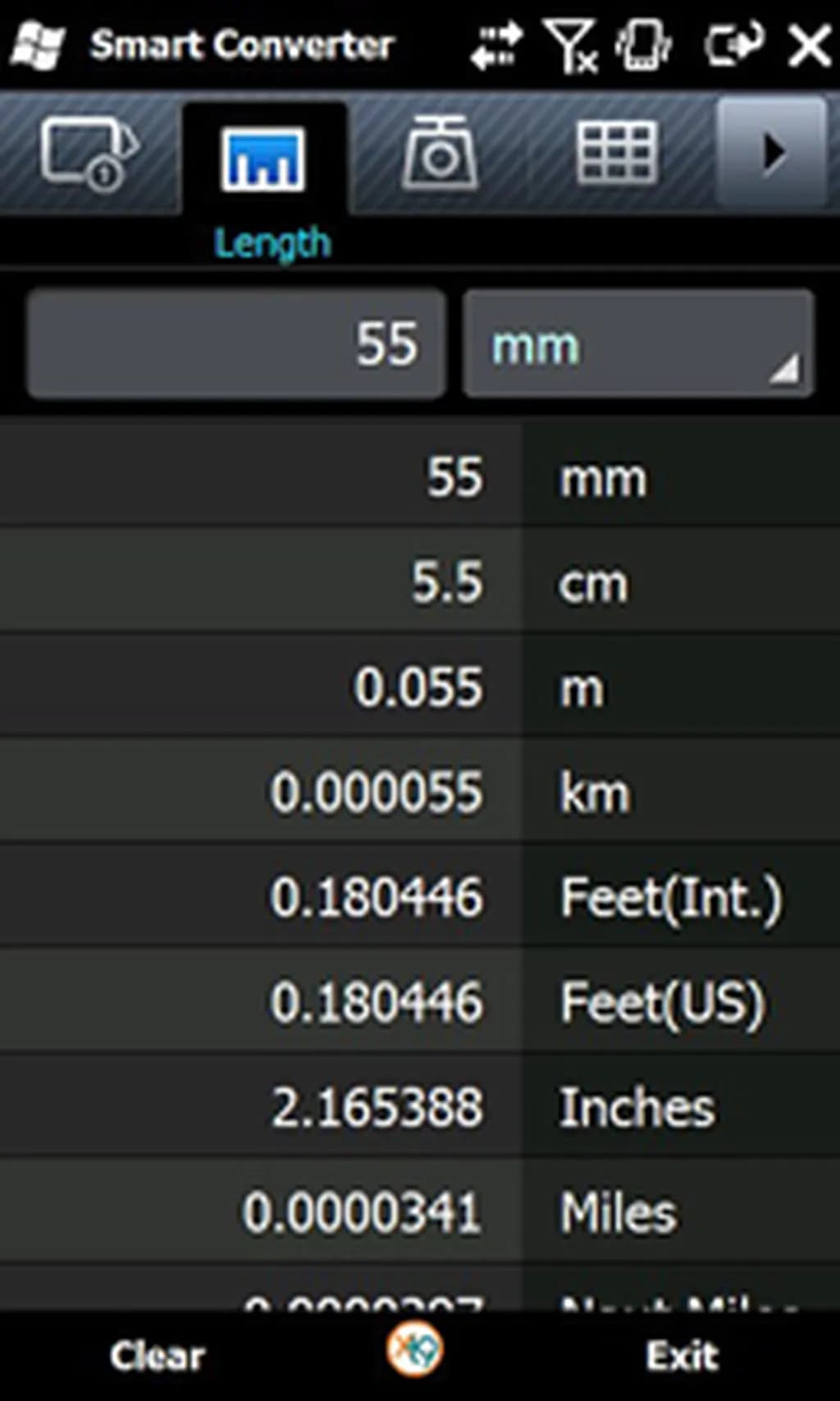Image resolution: width=840 pixels, height=1401 pixels.
Task: Open the mm unit dropdown
Action: (638, 345)
